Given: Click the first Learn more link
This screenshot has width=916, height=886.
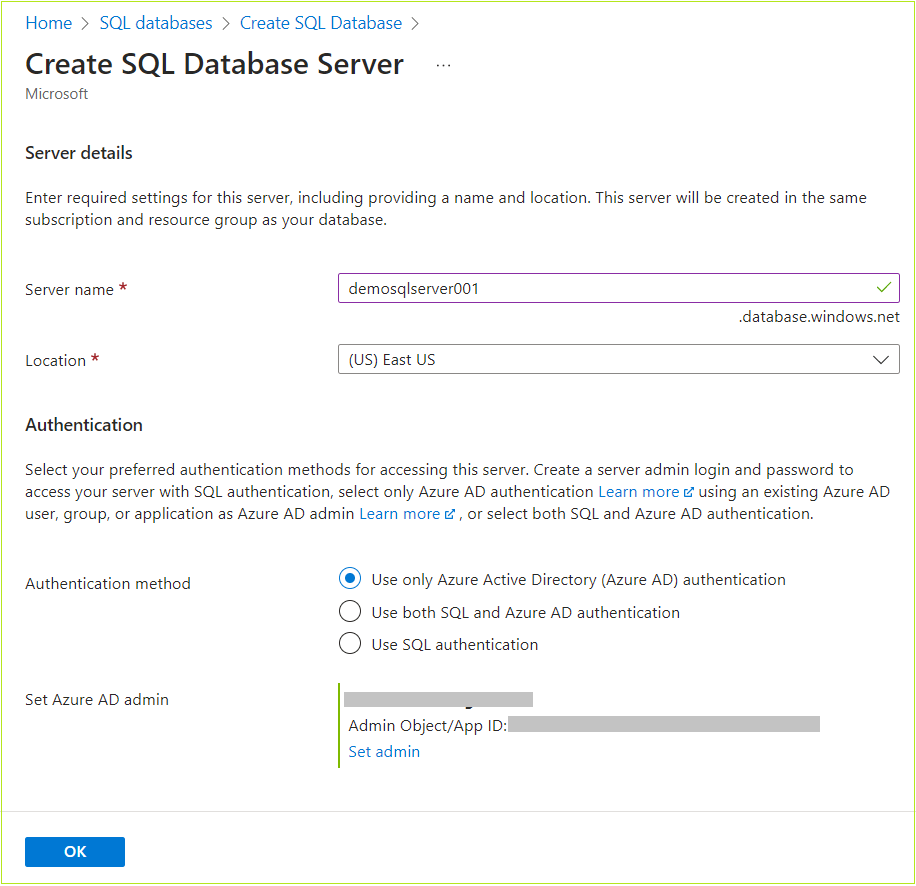Looking at the screenshot, I should click(x=638, y=491).
